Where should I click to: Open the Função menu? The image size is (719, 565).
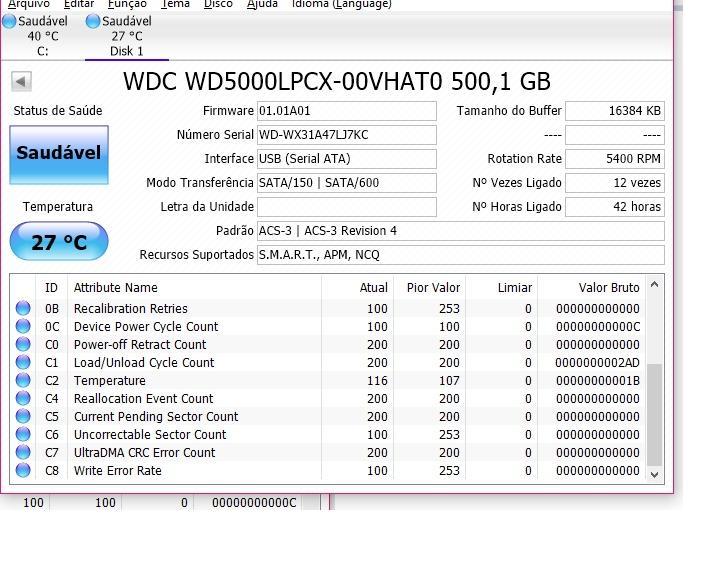point(127,4)
